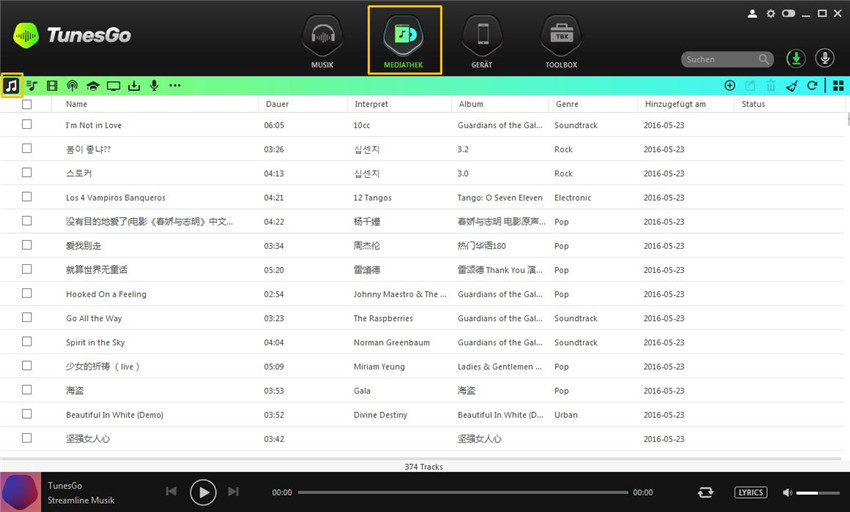850x512 pixels.
Task: Click the green download button near search
Action: coord(796,59)
